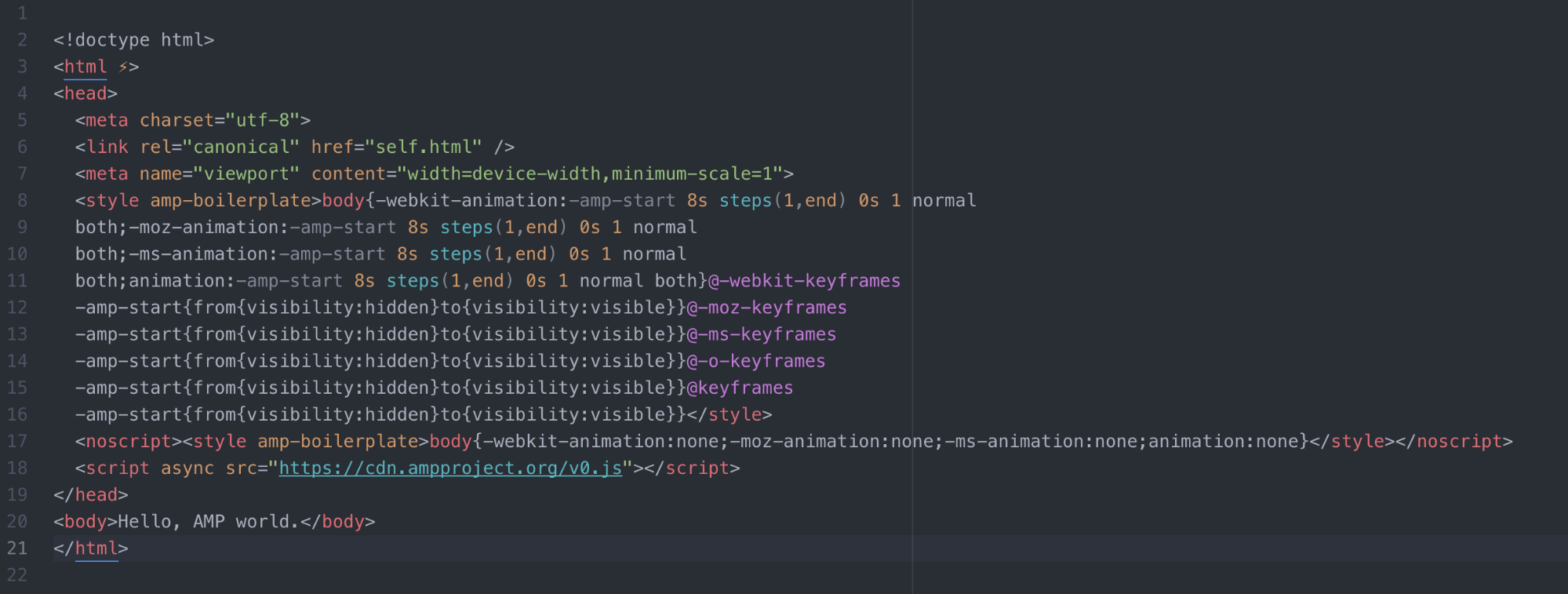Click the "Hello, AMP world." body text
The height and width of the screenshot is (594, 1568).
coord(209,522)
